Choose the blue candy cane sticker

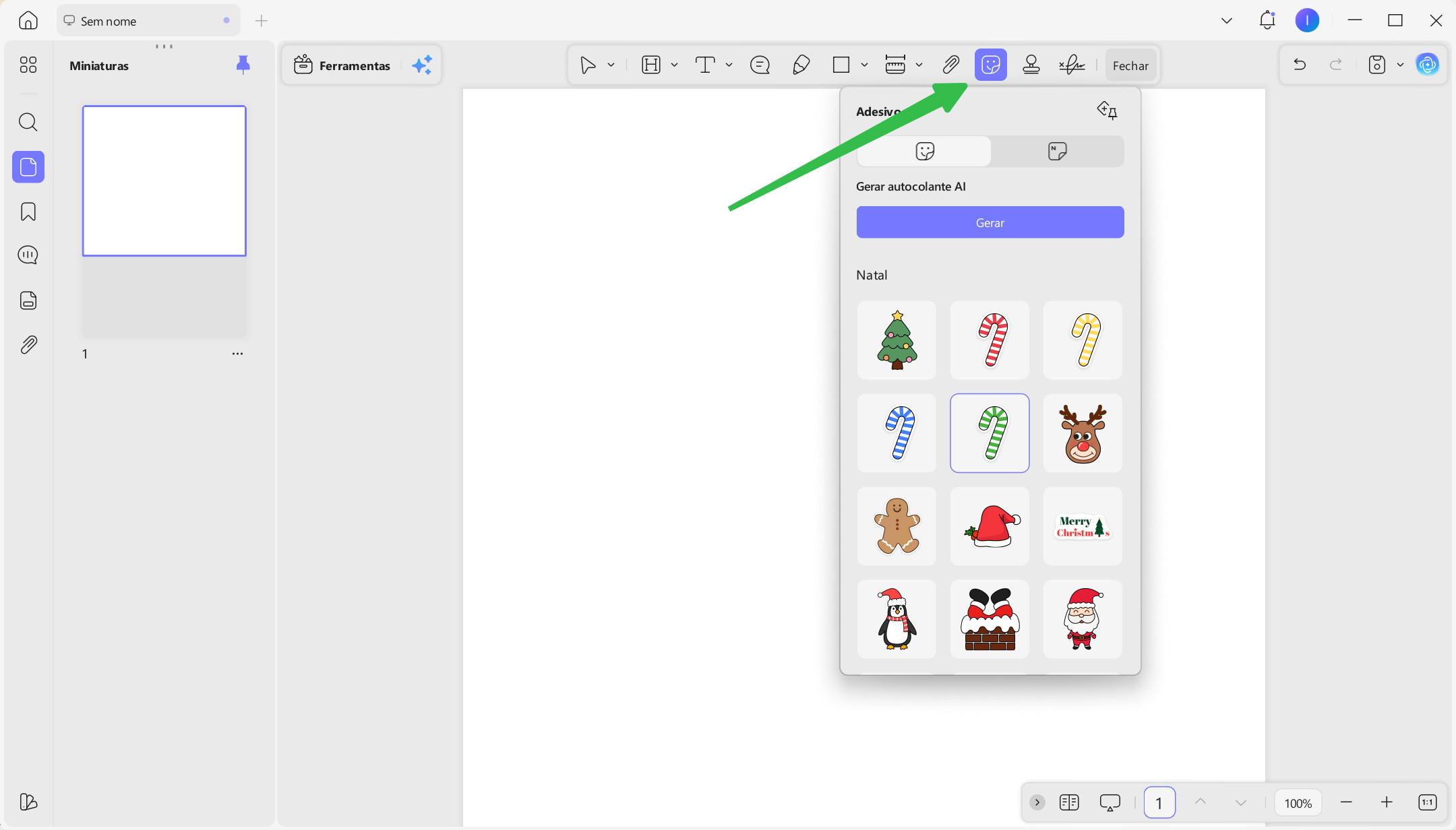pos(897,433)
